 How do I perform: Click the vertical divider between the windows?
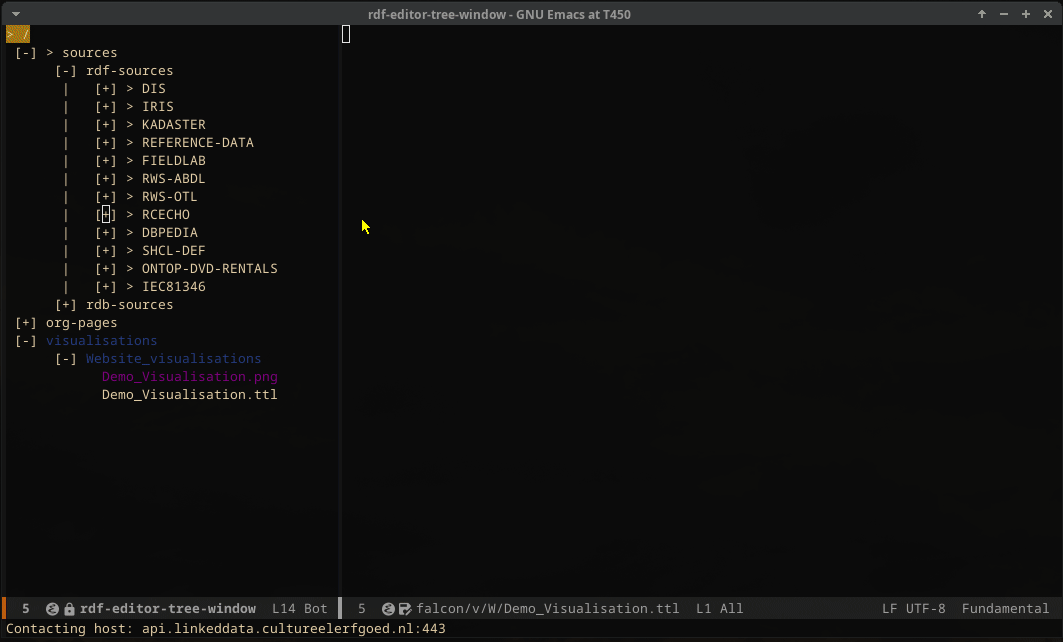pyautogui.click(x=340, y=300)
